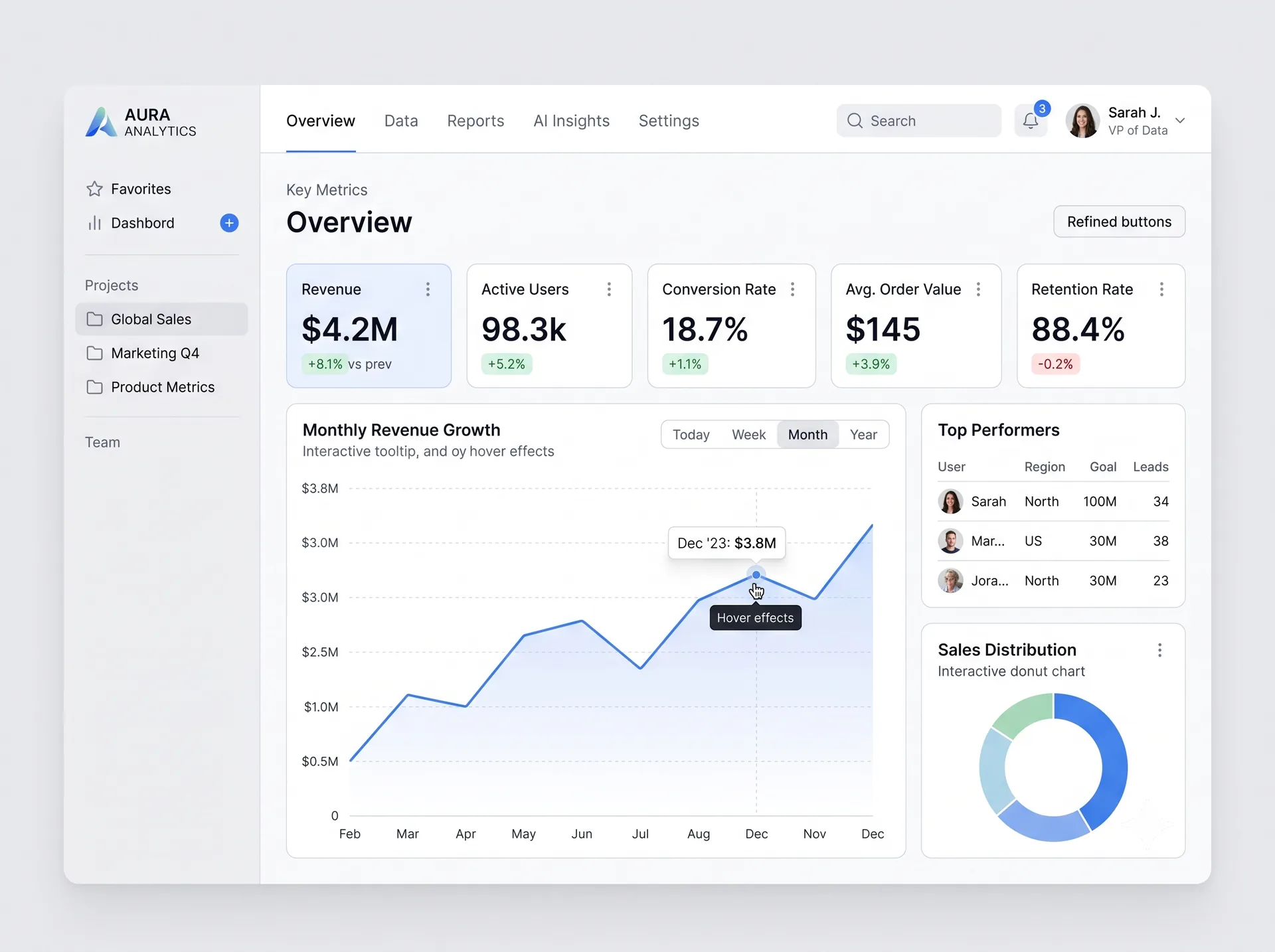
Task: Click the -0.2% retention change badge
Action: click(1055, 364)
